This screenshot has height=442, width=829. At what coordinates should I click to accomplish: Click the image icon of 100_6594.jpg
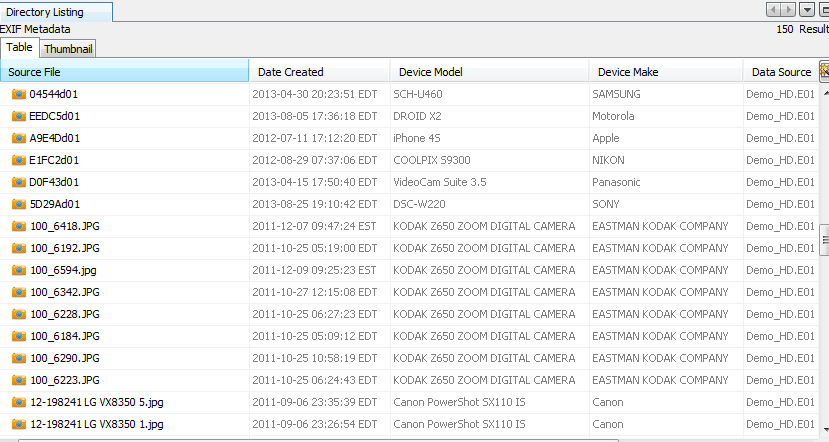pos(18,270)
